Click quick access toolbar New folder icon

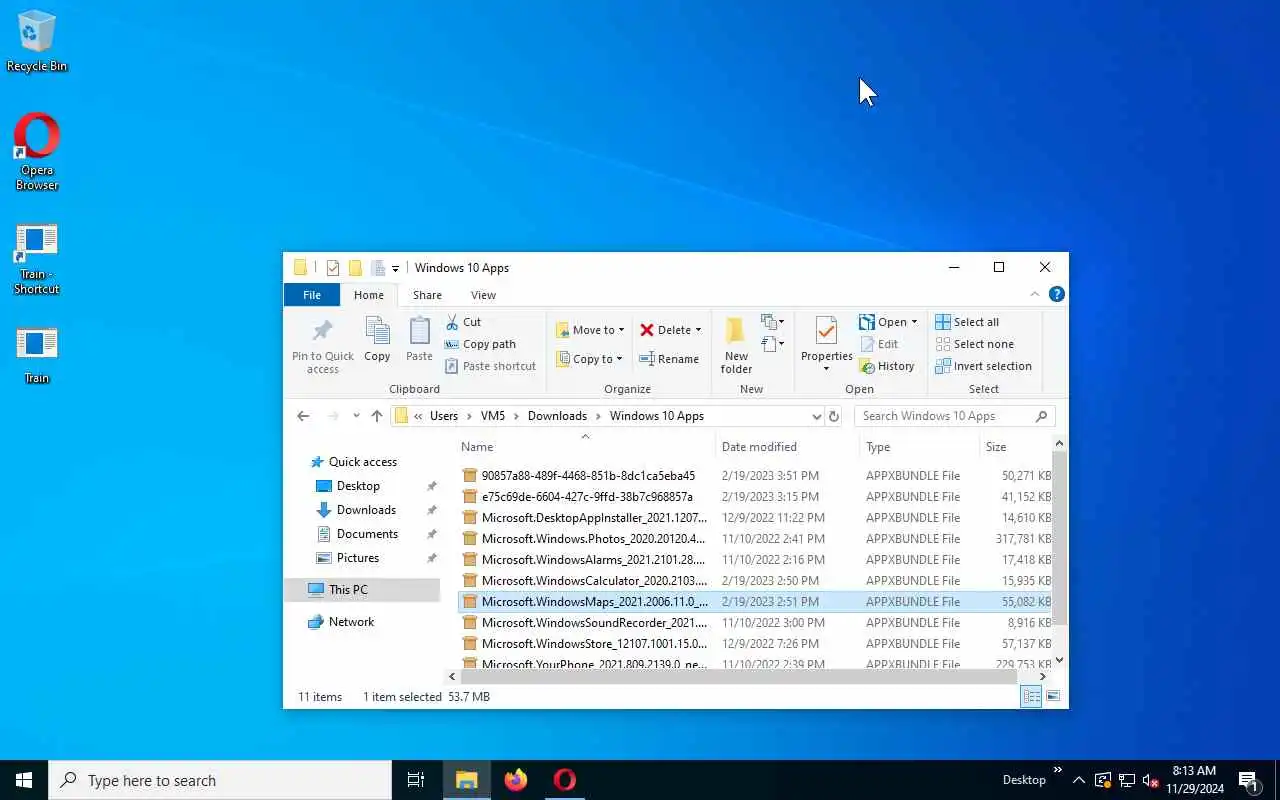(x=355, y=268)
